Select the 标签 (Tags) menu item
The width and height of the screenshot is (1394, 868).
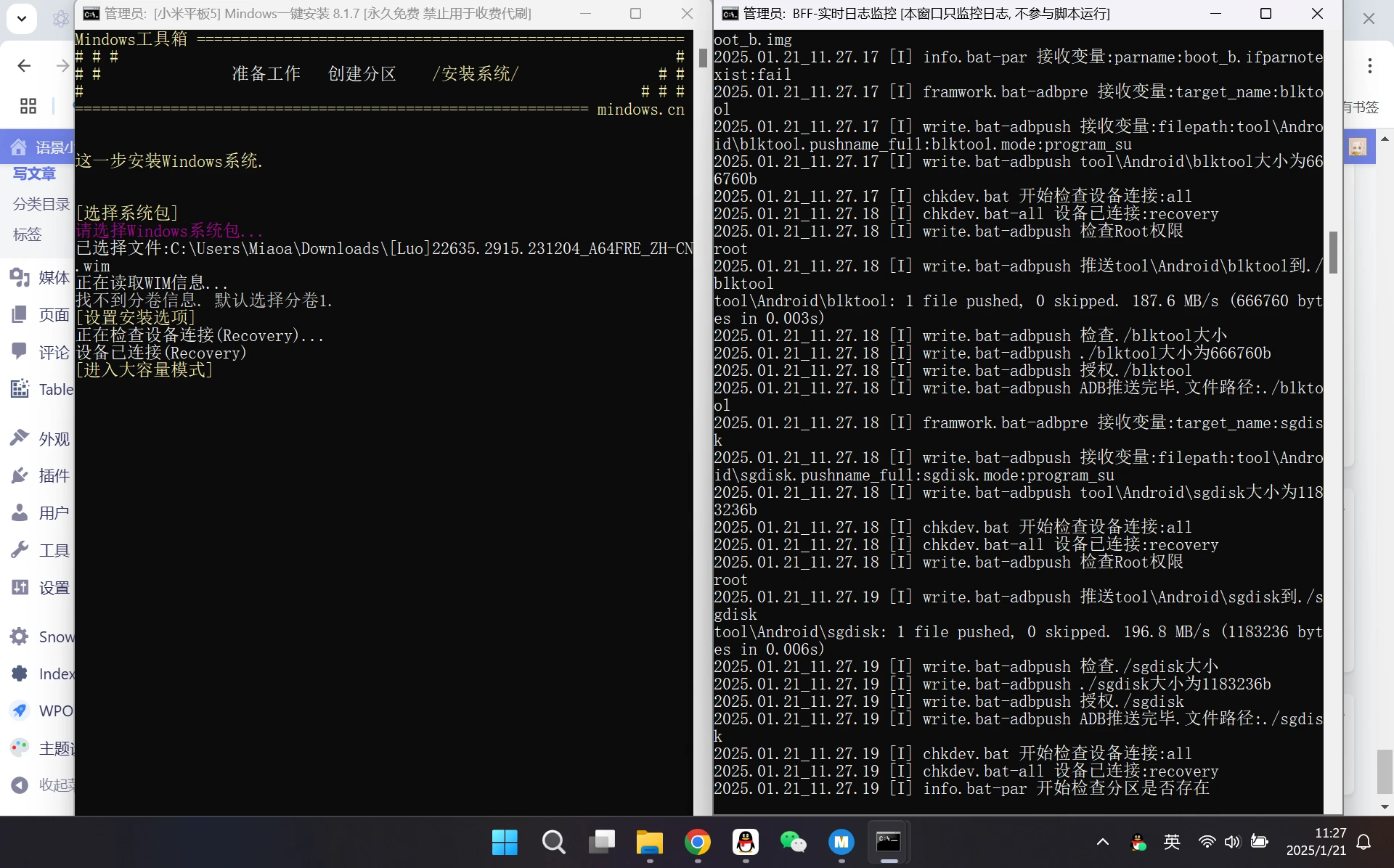click(28, 234)
